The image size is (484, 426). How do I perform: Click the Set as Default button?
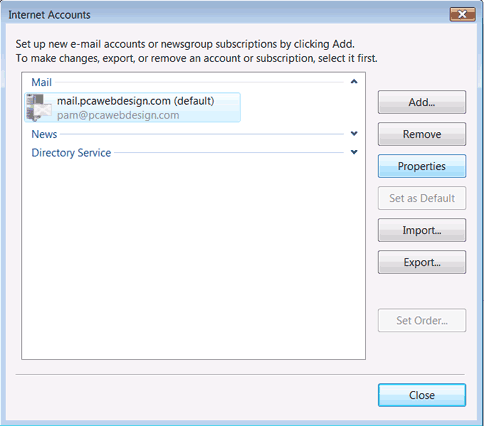tap(422, 198)
